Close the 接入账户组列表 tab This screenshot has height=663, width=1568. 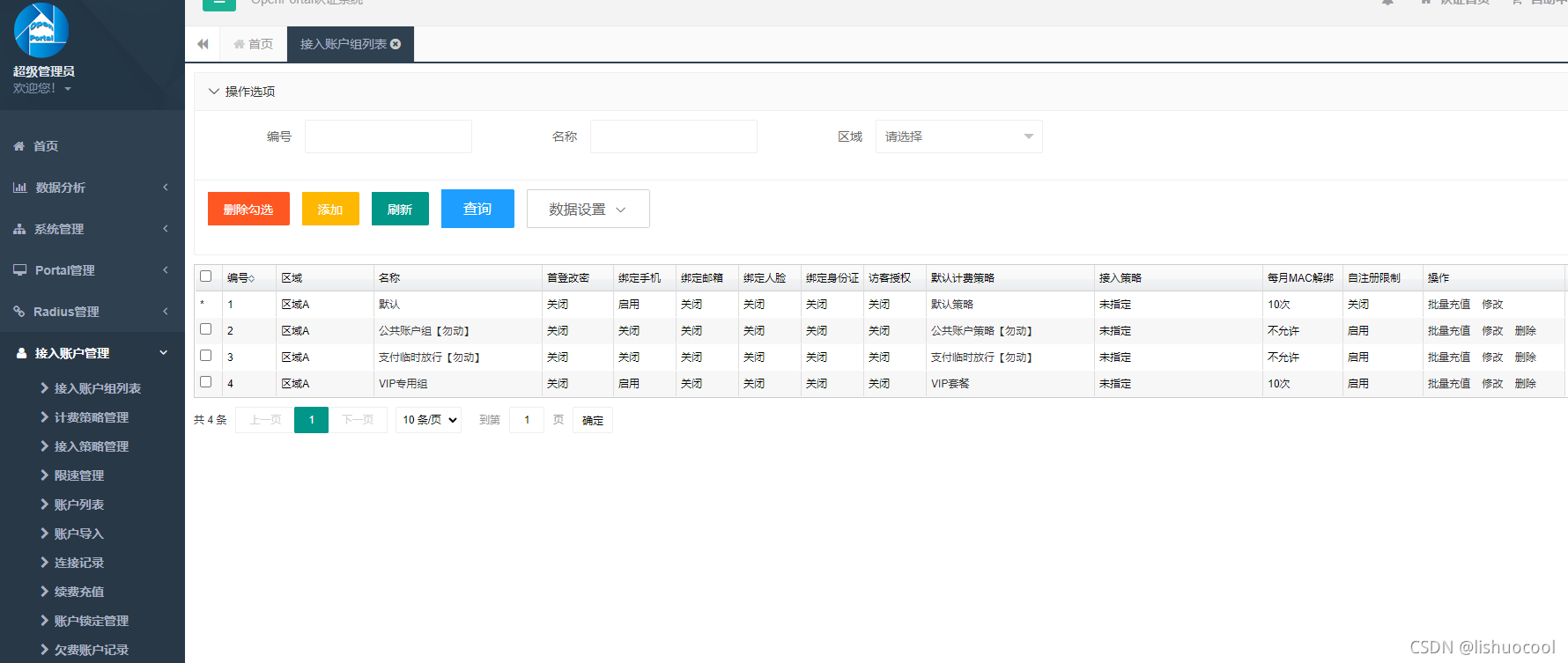(396, 44)
